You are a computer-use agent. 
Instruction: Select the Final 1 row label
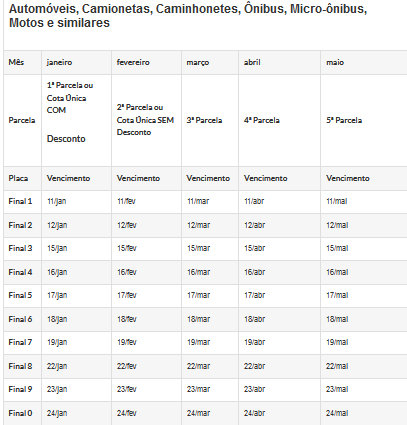click(20, 201)
